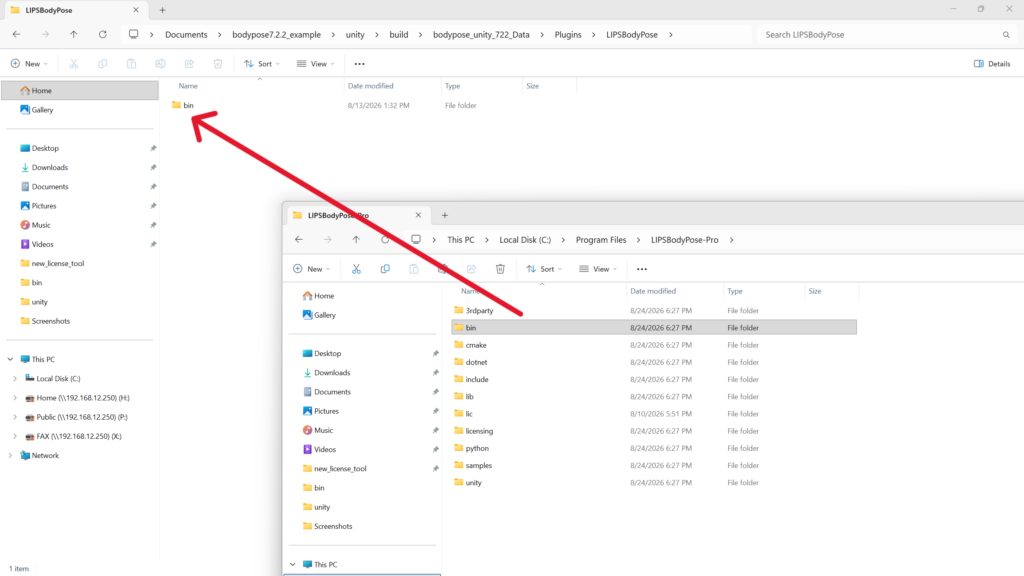Click Local Disk (C:) breadcrumb segment
Image resolution: width=1024 pixels, height=576 pixels.
(x=525, y=240)
